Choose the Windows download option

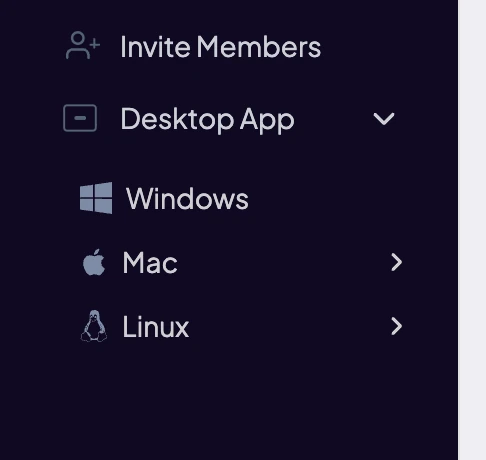(187, 199)
